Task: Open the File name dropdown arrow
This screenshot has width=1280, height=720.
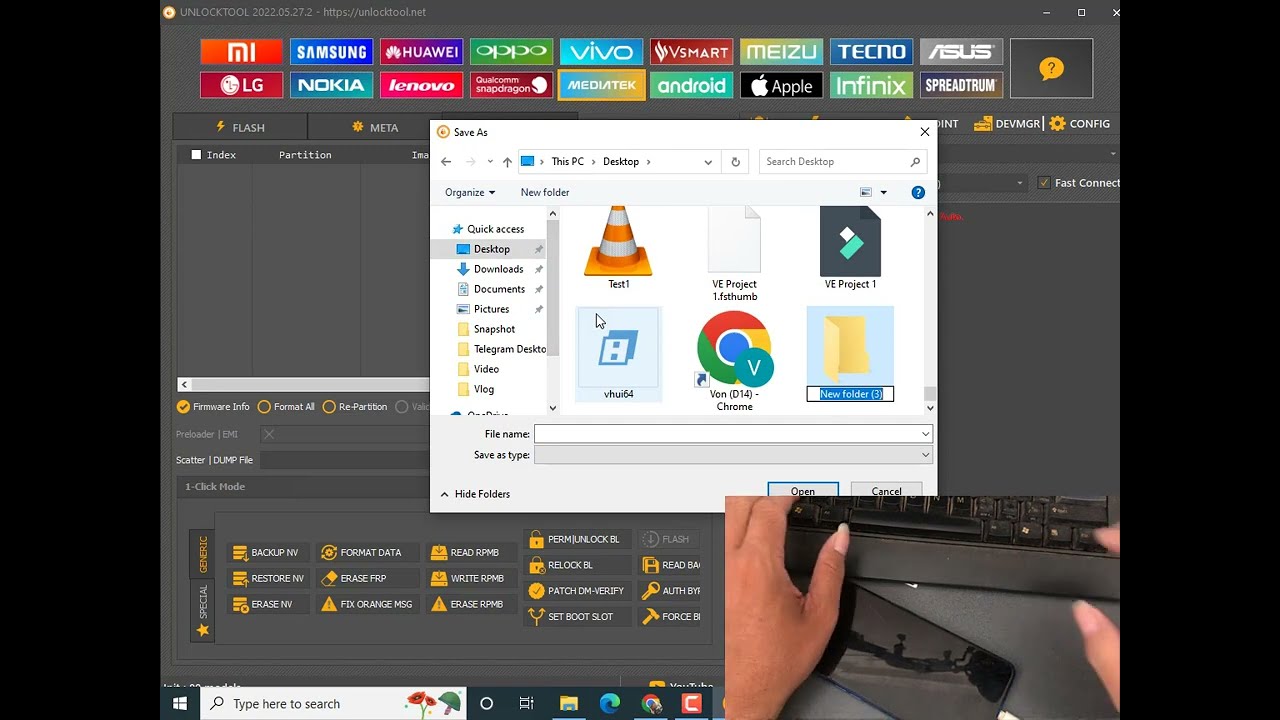Action: tap(926, 434)
